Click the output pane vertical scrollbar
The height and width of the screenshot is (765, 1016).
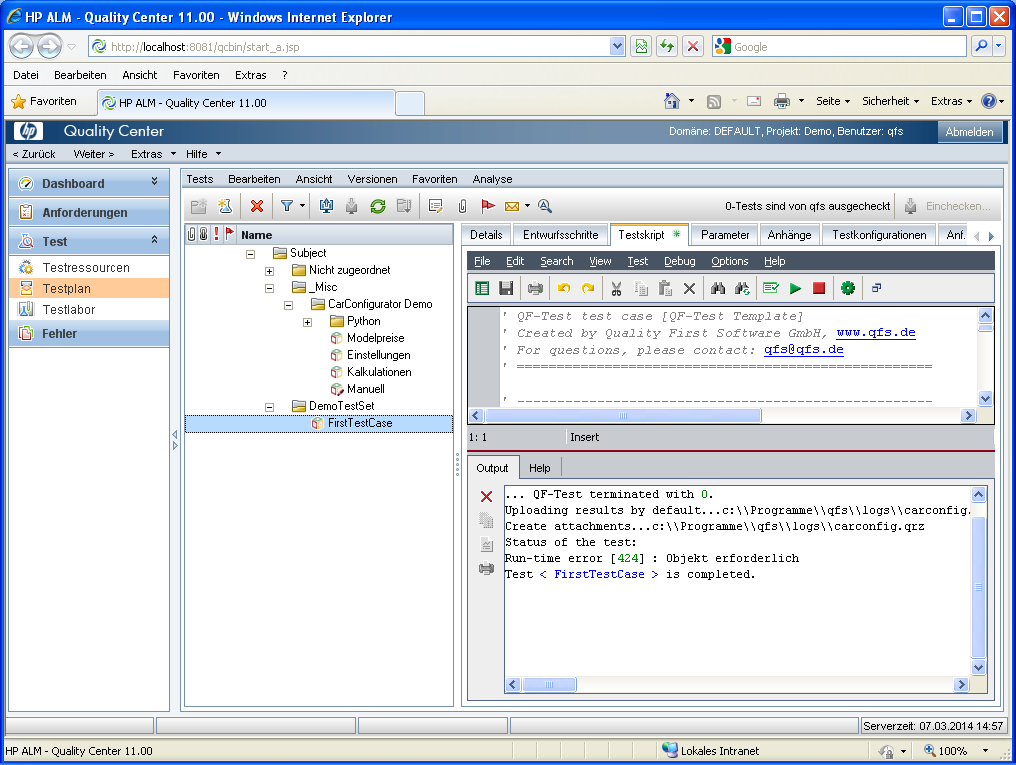click(x=978, y=580)
